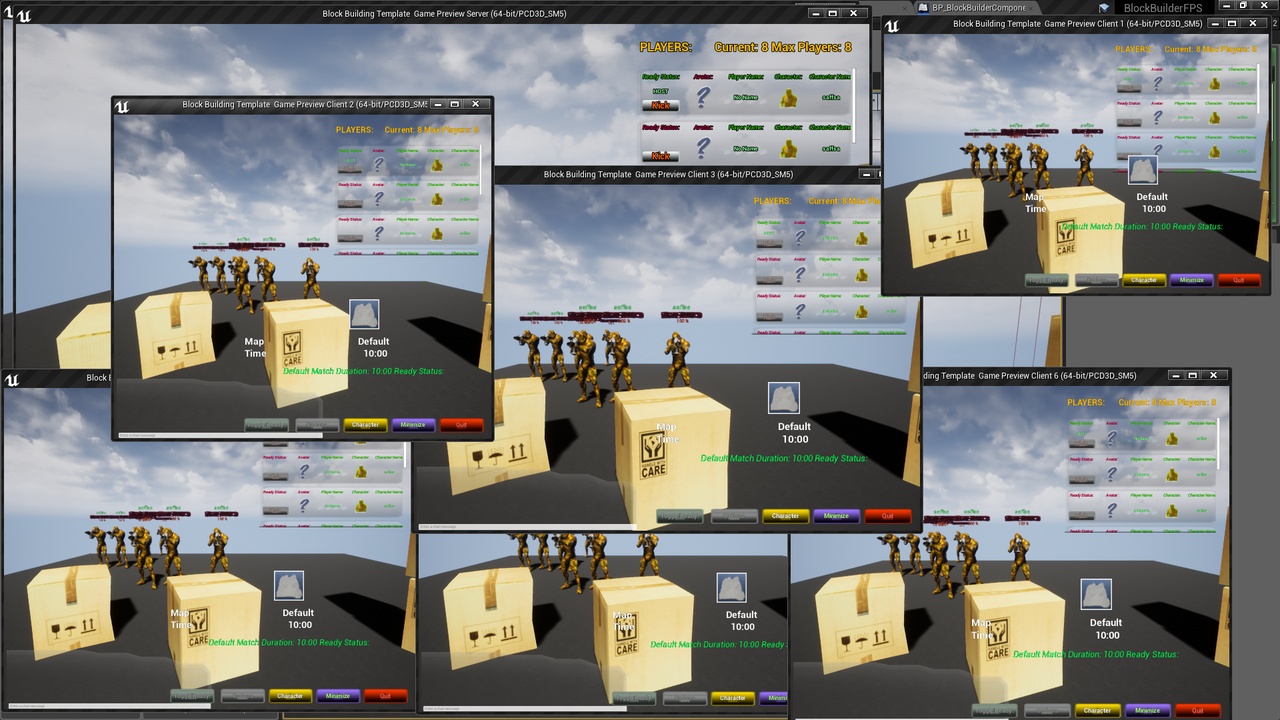Click Default map thumbnail in bottom-left preview window
The height and width of the screenshot is (720, 1280).
289,586
